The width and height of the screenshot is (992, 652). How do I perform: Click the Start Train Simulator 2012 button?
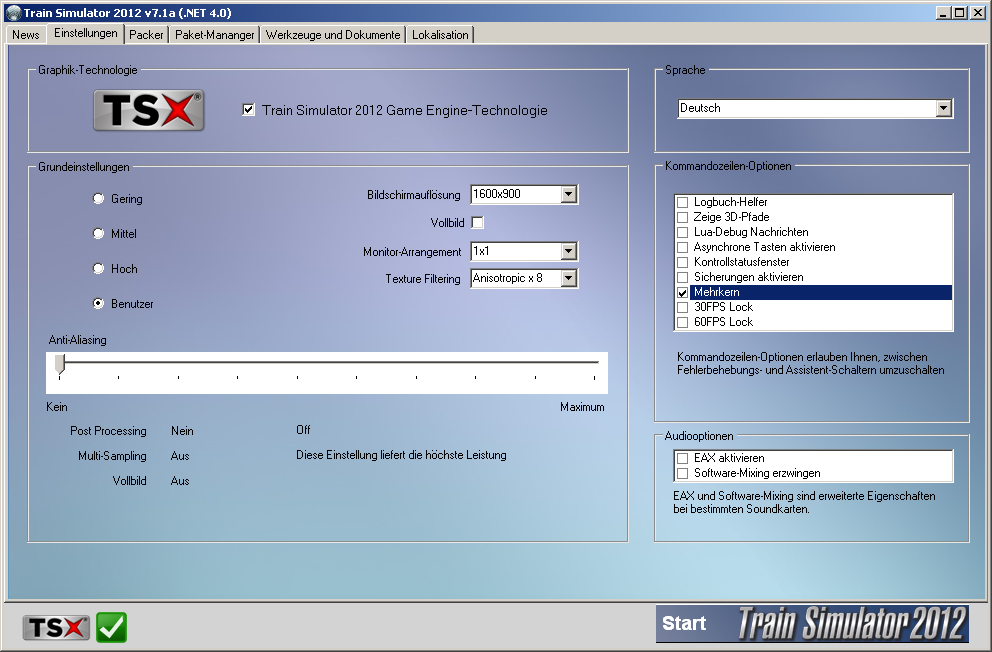pyautogui.click(x=812, y=624)
